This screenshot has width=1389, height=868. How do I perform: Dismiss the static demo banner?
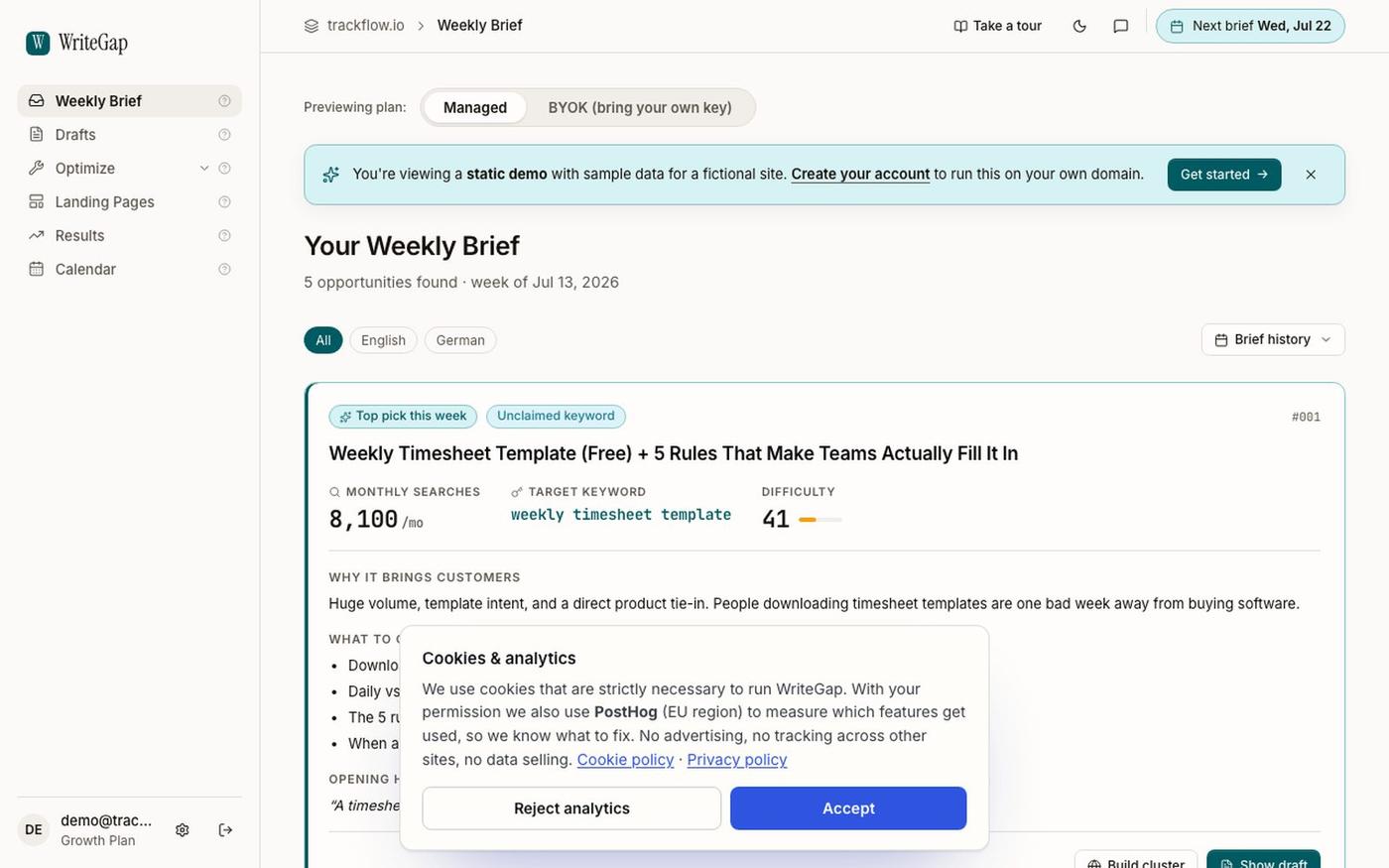coord(1311,175)
